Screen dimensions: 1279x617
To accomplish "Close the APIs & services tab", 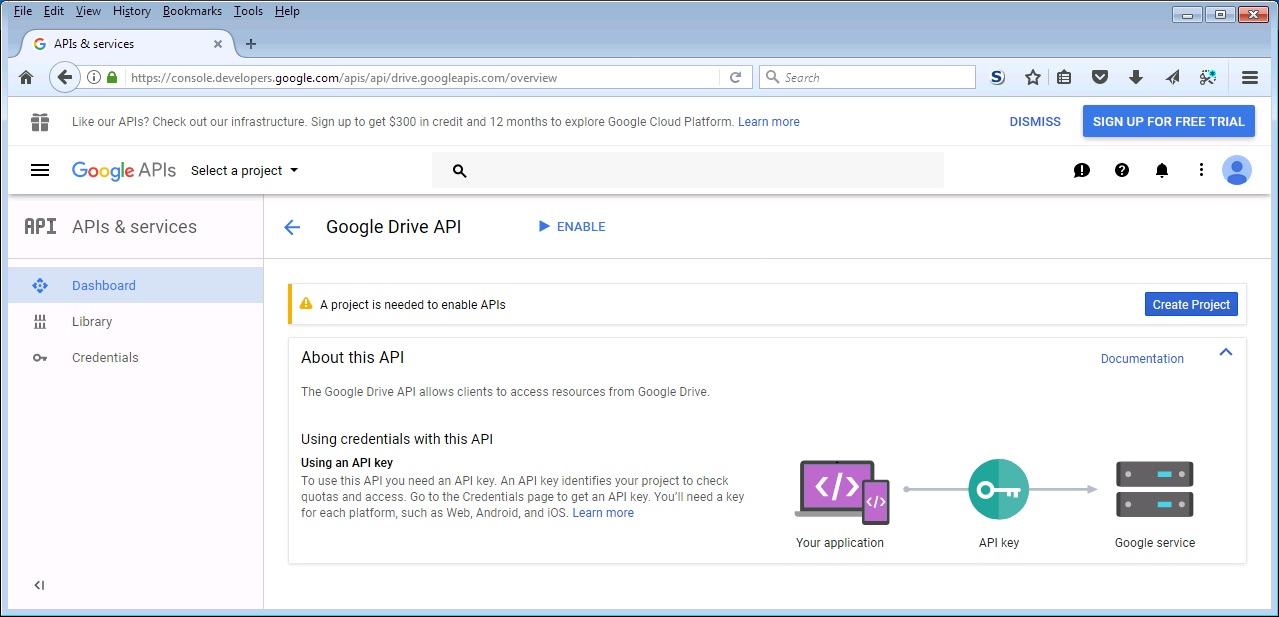I will [x=218, y=44].
